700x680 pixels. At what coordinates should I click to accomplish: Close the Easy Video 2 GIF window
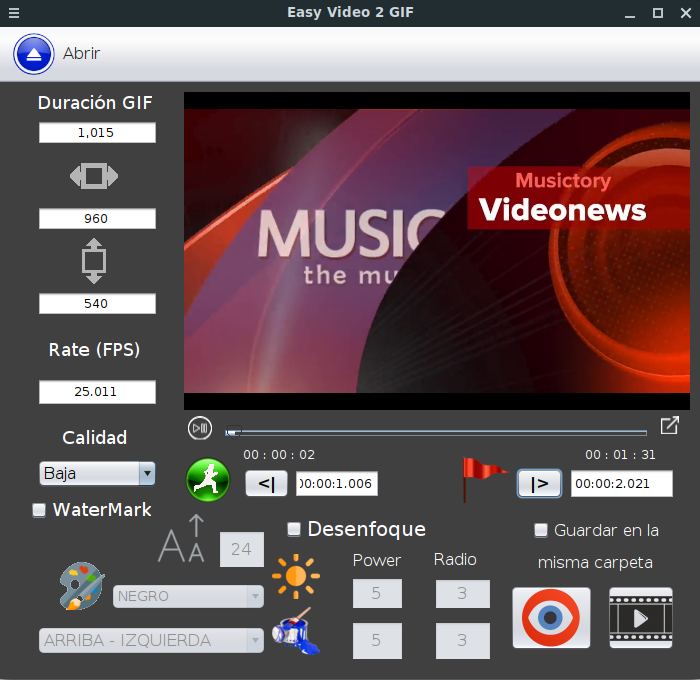[686, 13]
